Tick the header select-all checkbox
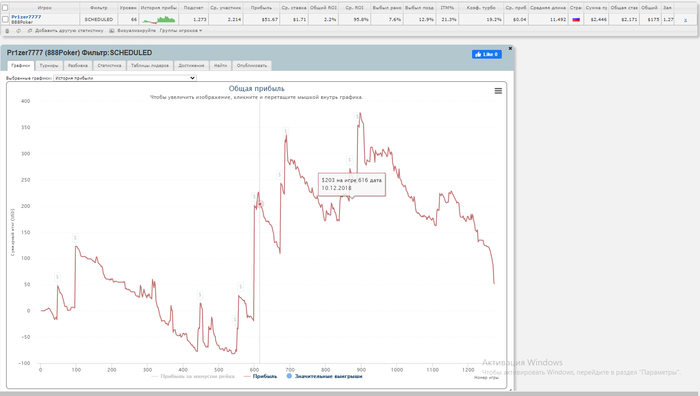This screenshot has width=700, height=396. [5, 8]
